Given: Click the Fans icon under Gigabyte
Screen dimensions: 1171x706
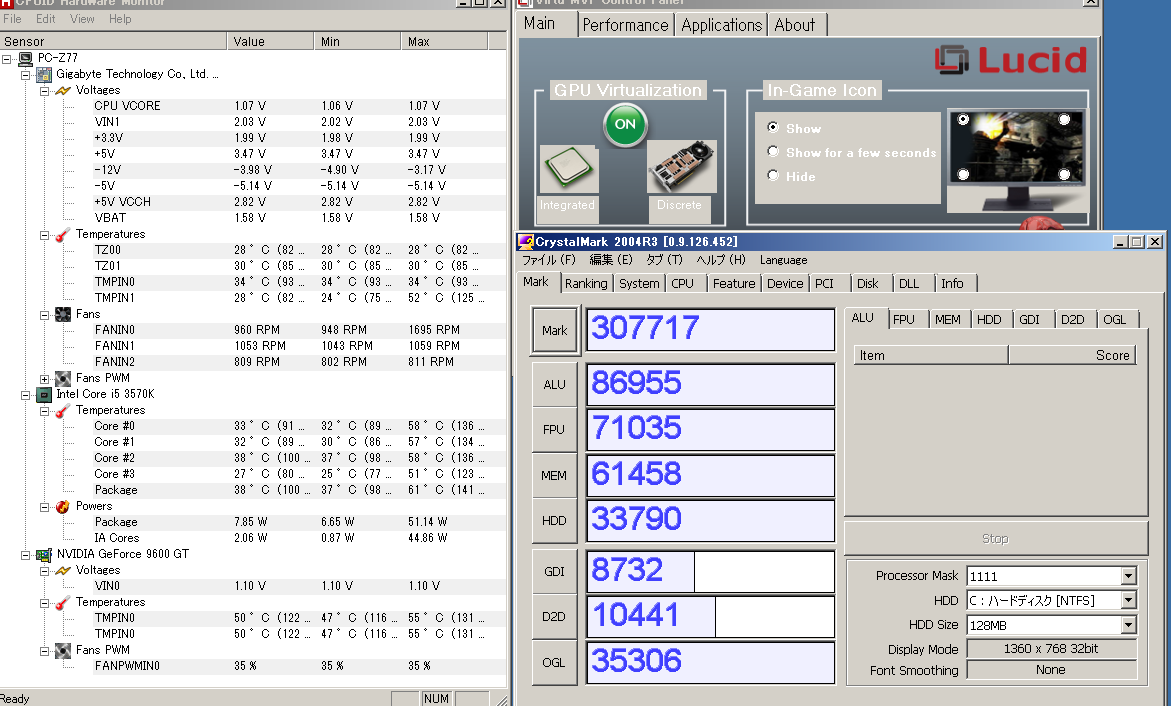Looking at the screenshot, I should pos(62,314).
